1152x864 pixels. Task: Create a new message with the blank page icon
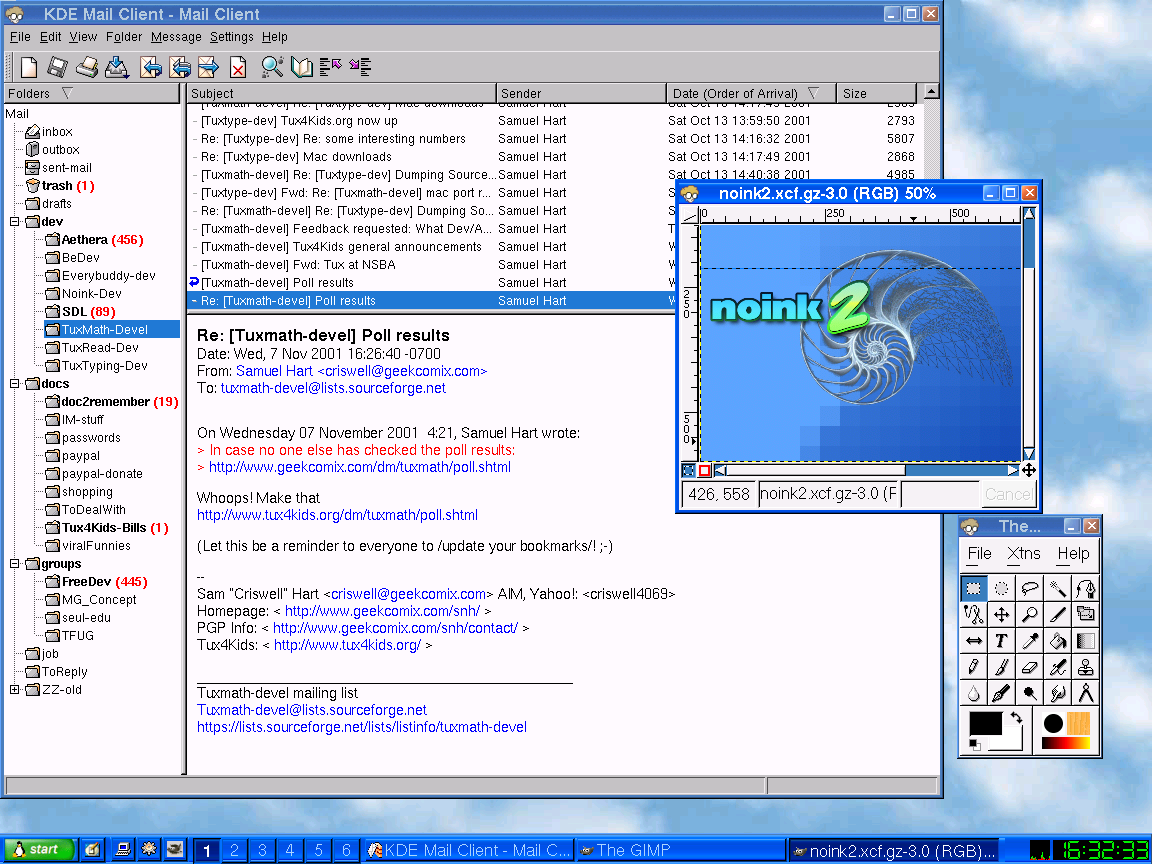(29, 67)
